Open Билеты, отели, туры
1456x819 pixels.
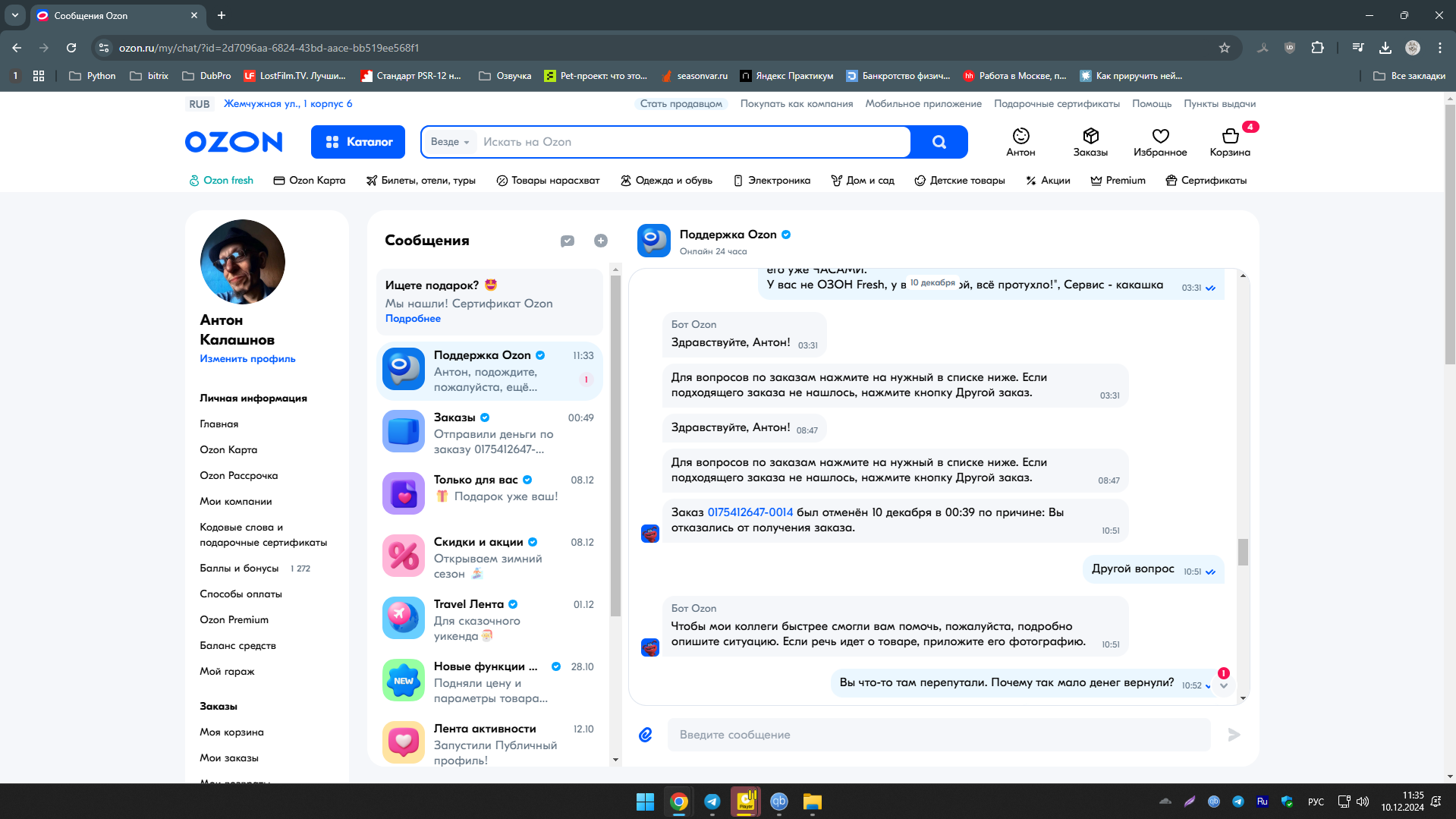tap(420, 181)
